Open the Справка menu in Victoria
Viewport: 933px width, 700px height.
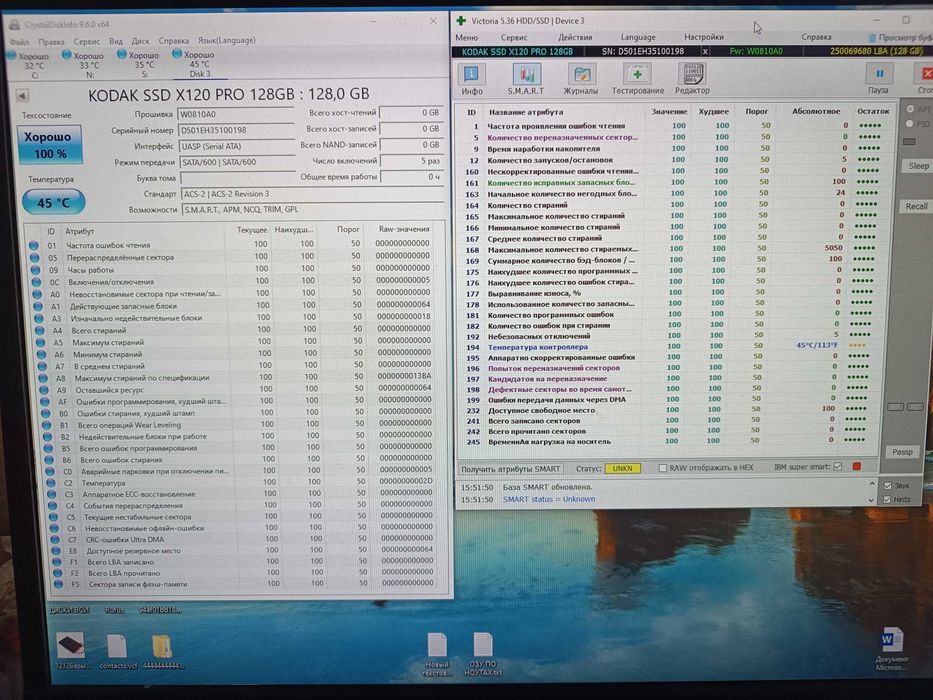tap(816, 37)
